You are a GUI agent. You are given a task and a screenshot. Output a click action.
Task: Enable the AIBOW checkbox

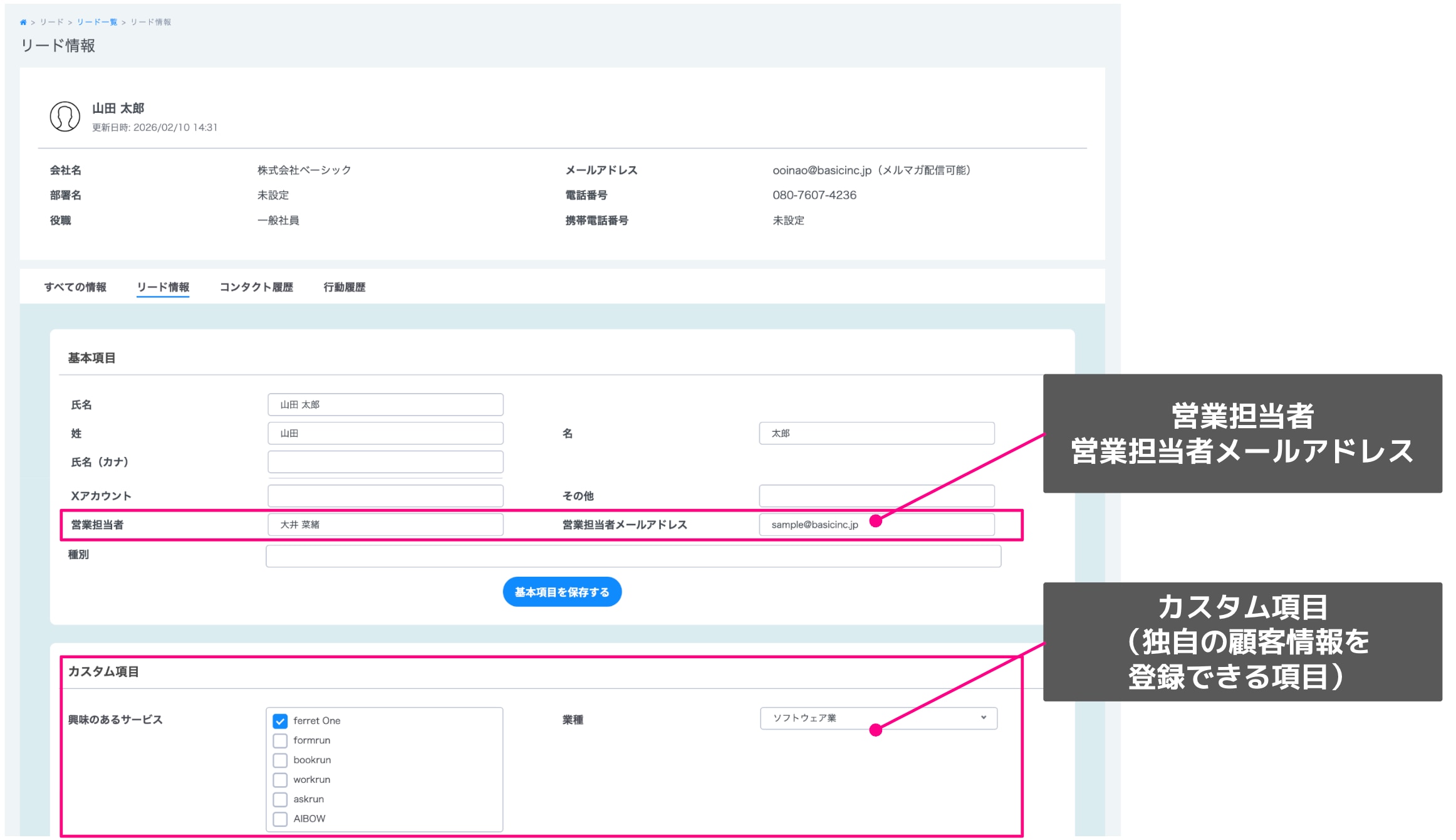click(280, 819)
